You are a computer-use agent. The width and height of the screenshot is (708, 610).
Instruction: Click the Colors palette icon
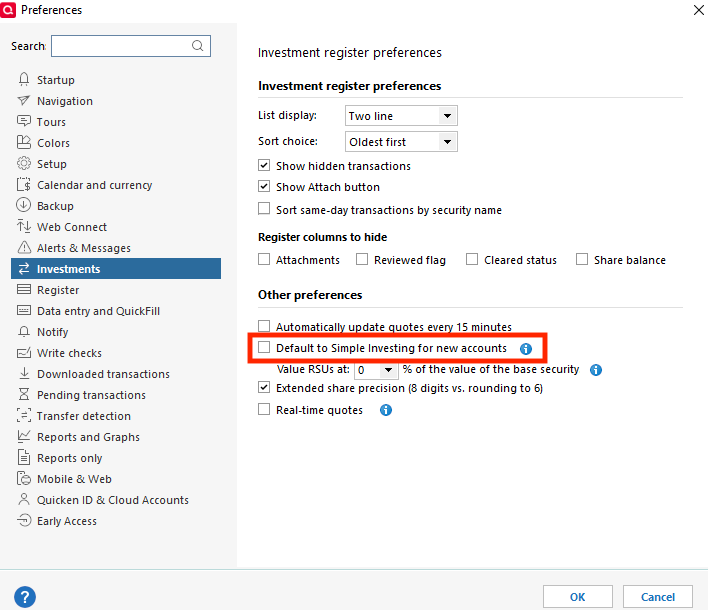click(x=23, y=142)
